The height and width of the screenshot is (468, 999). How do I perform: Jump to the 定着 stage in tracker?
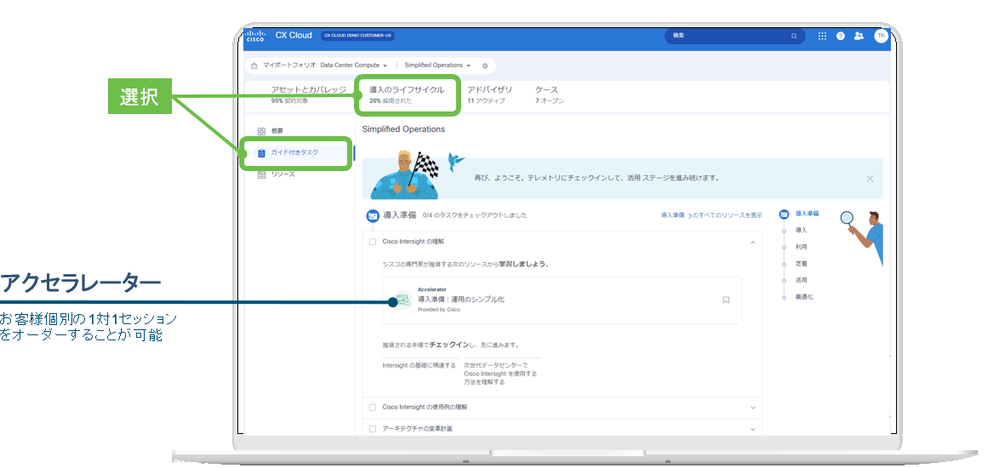(x=801, y=264)
